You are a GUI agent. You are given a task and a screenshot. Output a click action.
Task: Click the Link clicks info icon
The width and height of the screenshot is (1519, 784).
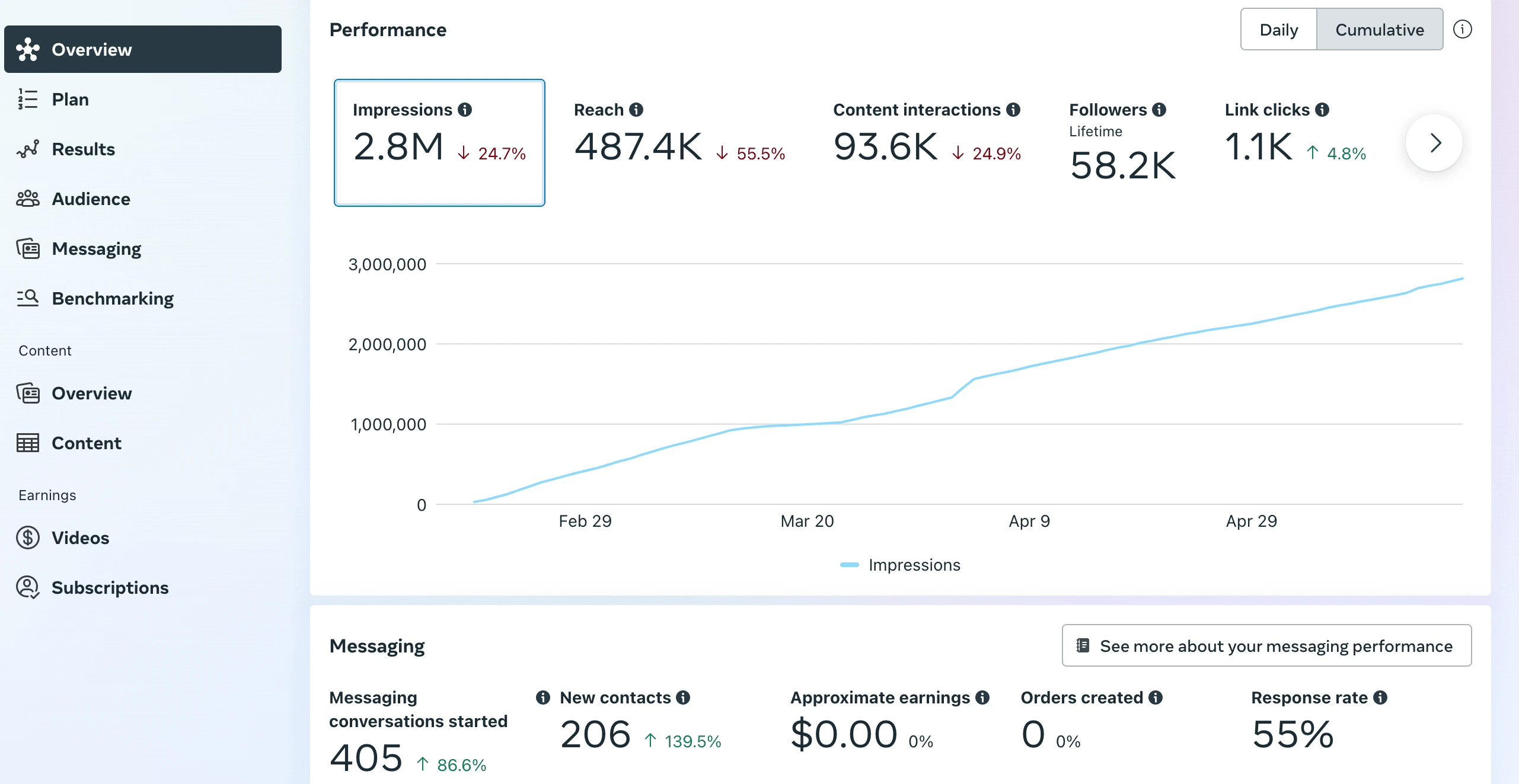point(1322,110)
